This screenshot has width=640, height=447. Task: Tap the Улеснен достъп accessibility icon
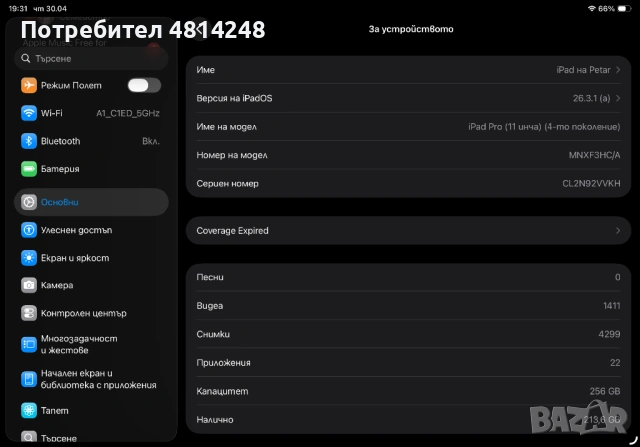29,230
